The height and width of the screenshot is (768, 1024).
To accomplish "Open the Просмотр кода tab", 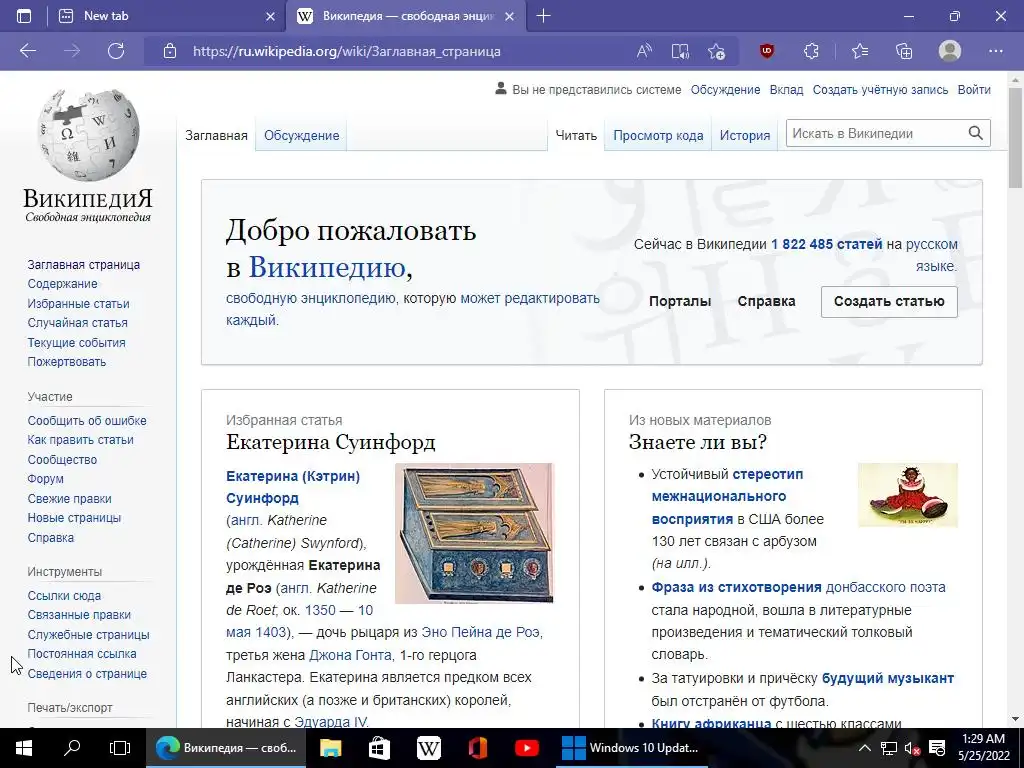I will tap(658, 135).
